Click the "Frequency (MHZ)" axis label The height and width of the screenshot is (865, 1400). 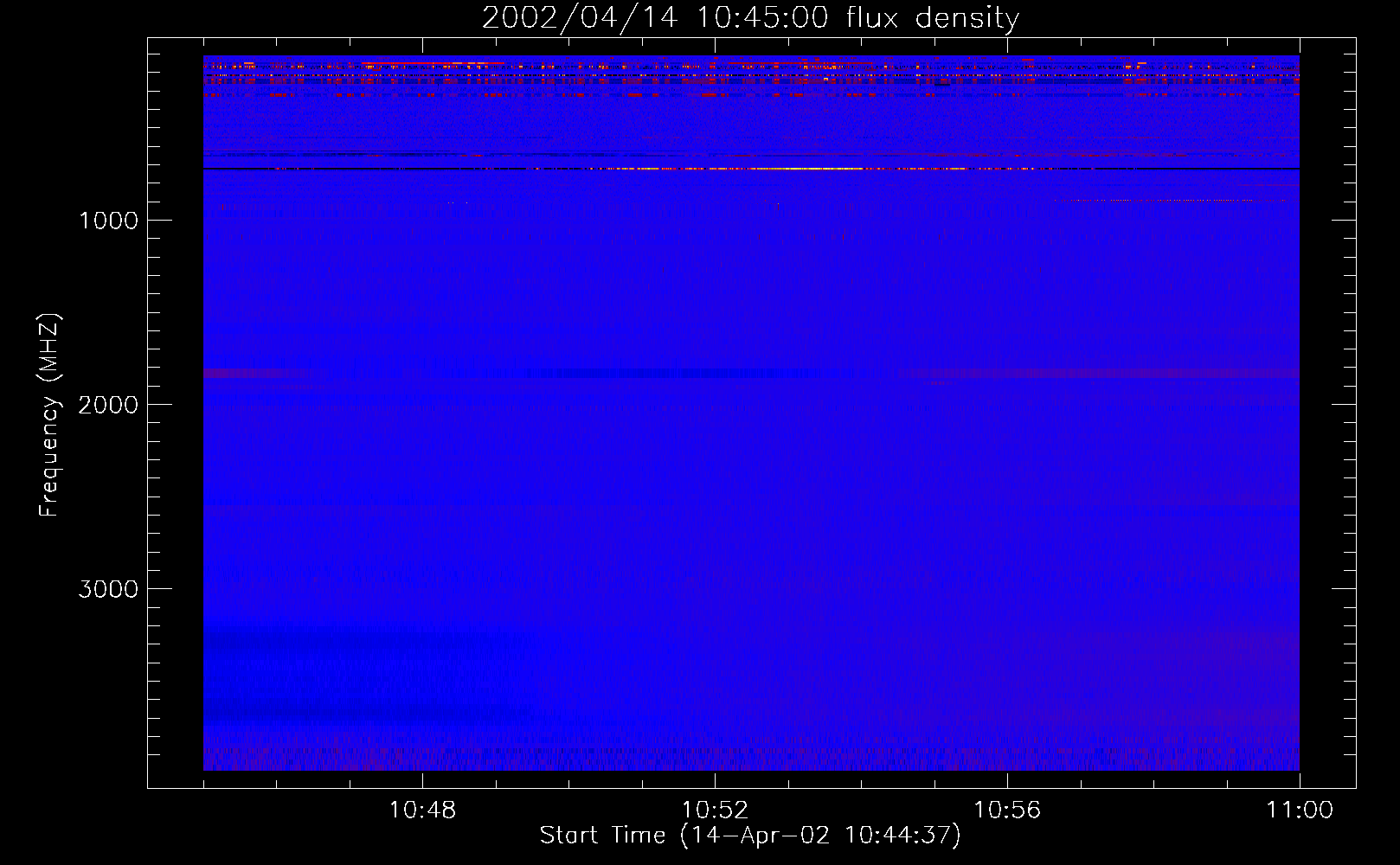click(x=49, y=415)
